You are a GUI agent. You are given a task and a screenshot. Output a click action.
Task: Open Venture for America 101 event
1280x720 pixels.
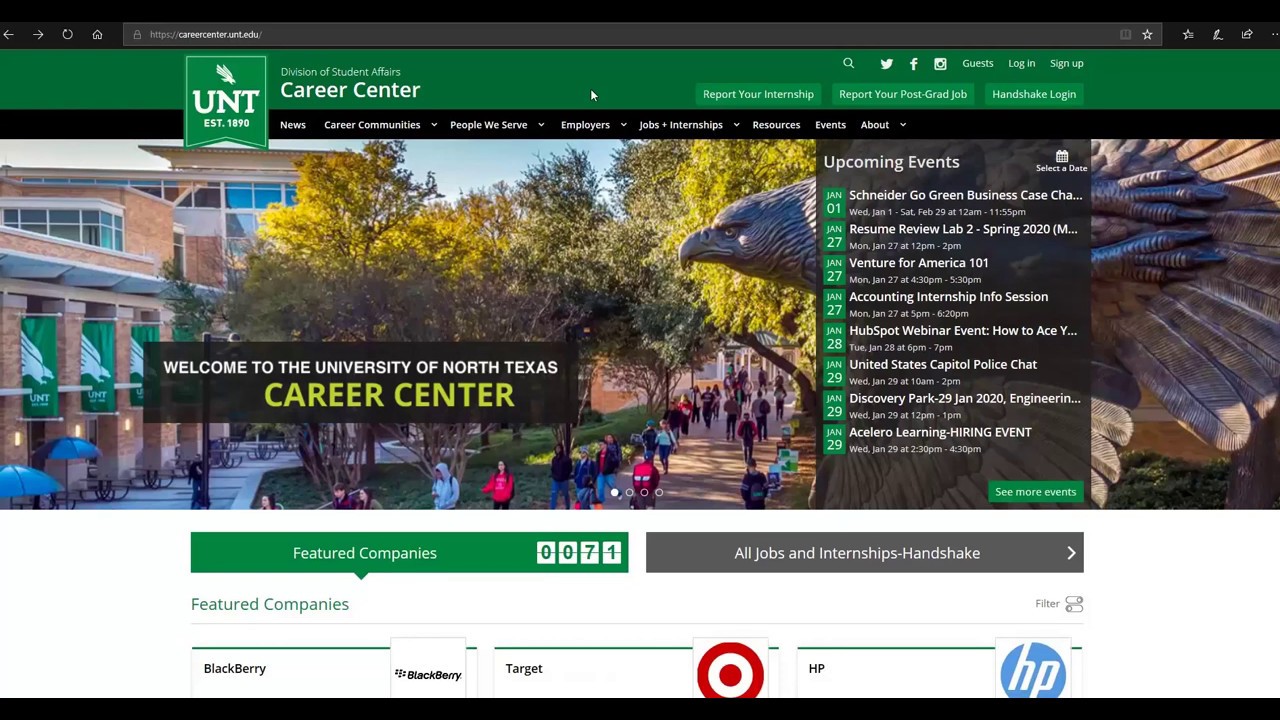pyautogui.click(x=918, y=263)
